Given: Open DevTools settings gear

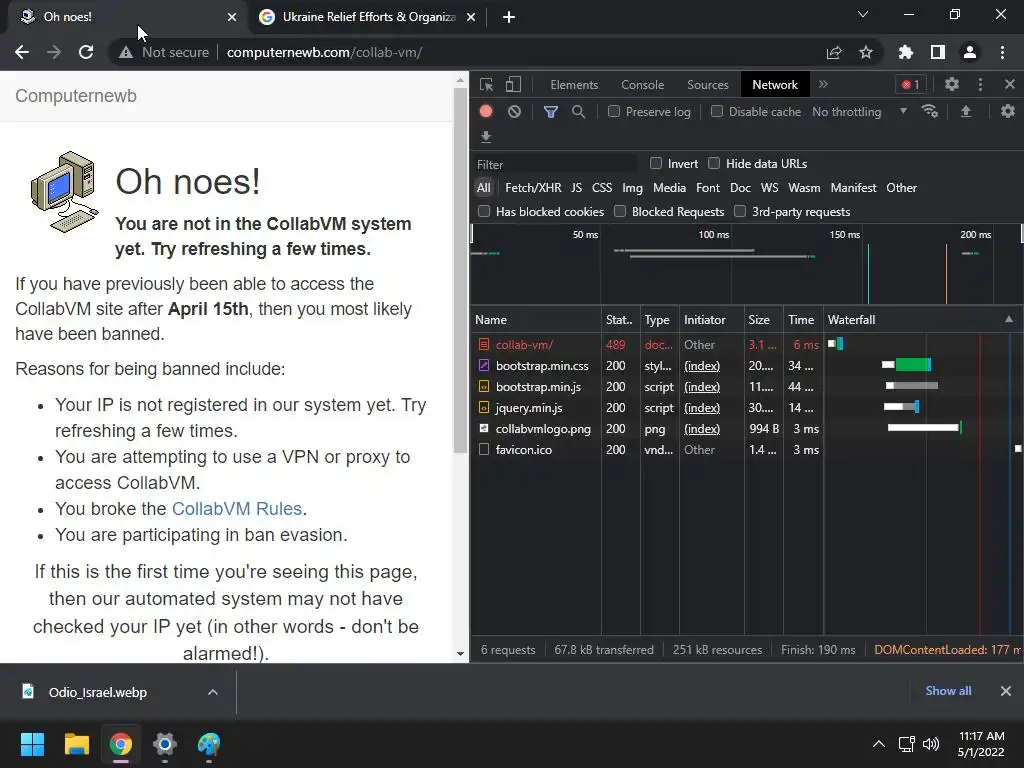Looking at the screenshot, I should [952, 84].
